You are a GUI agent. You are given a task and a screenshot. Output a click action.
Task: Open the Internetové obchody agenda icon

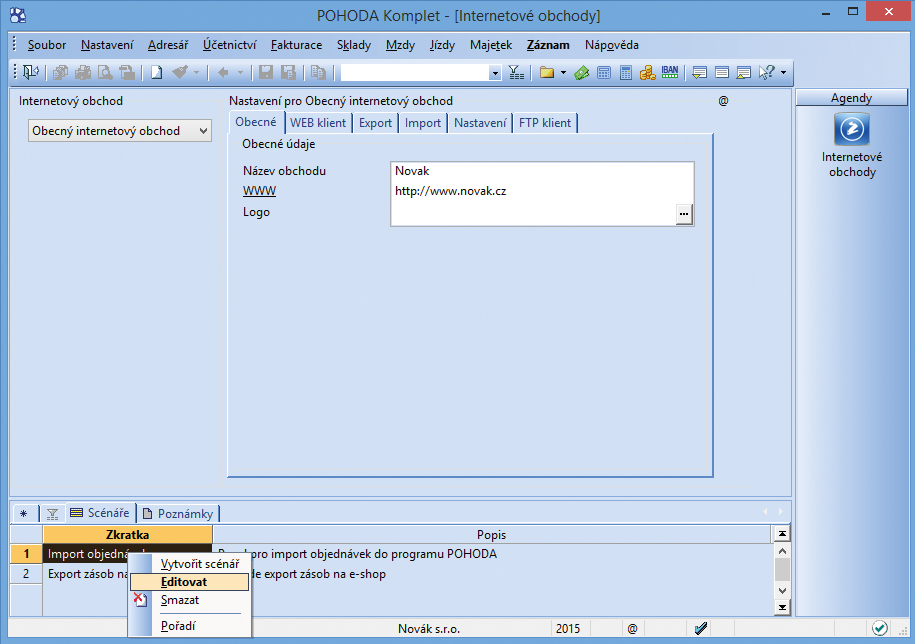coord(852,129)
